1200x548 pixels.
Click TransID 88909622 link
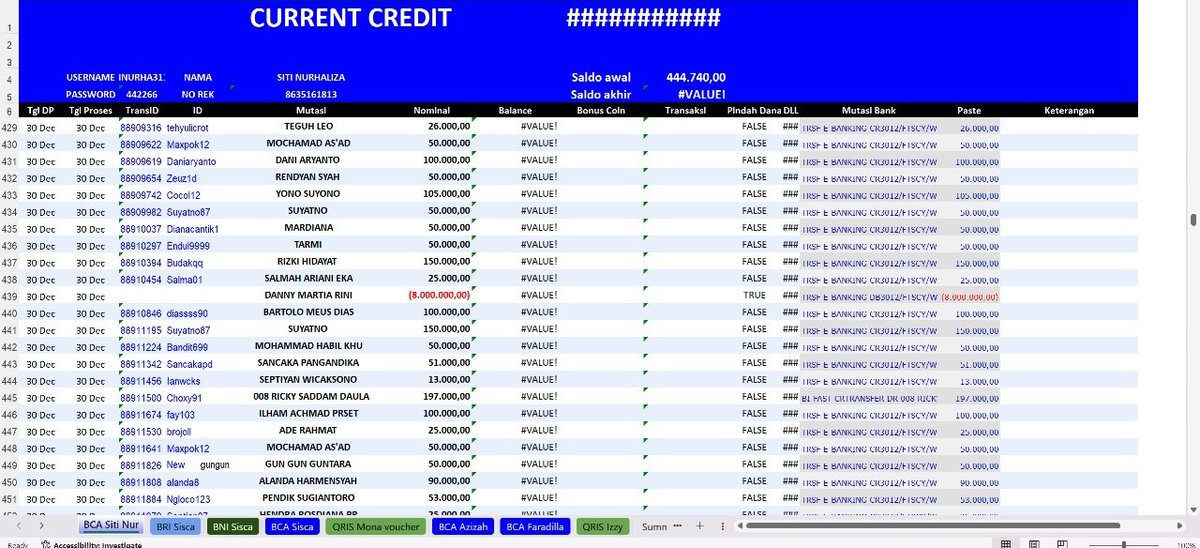coord(141,144)
